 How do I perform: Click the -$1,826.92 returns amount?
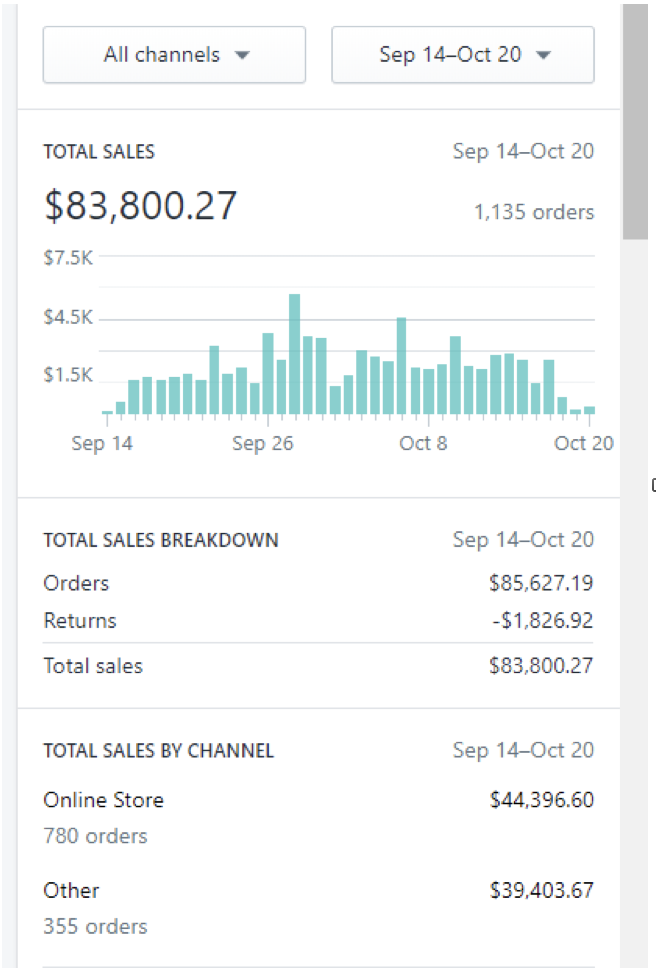coord(542,621)
